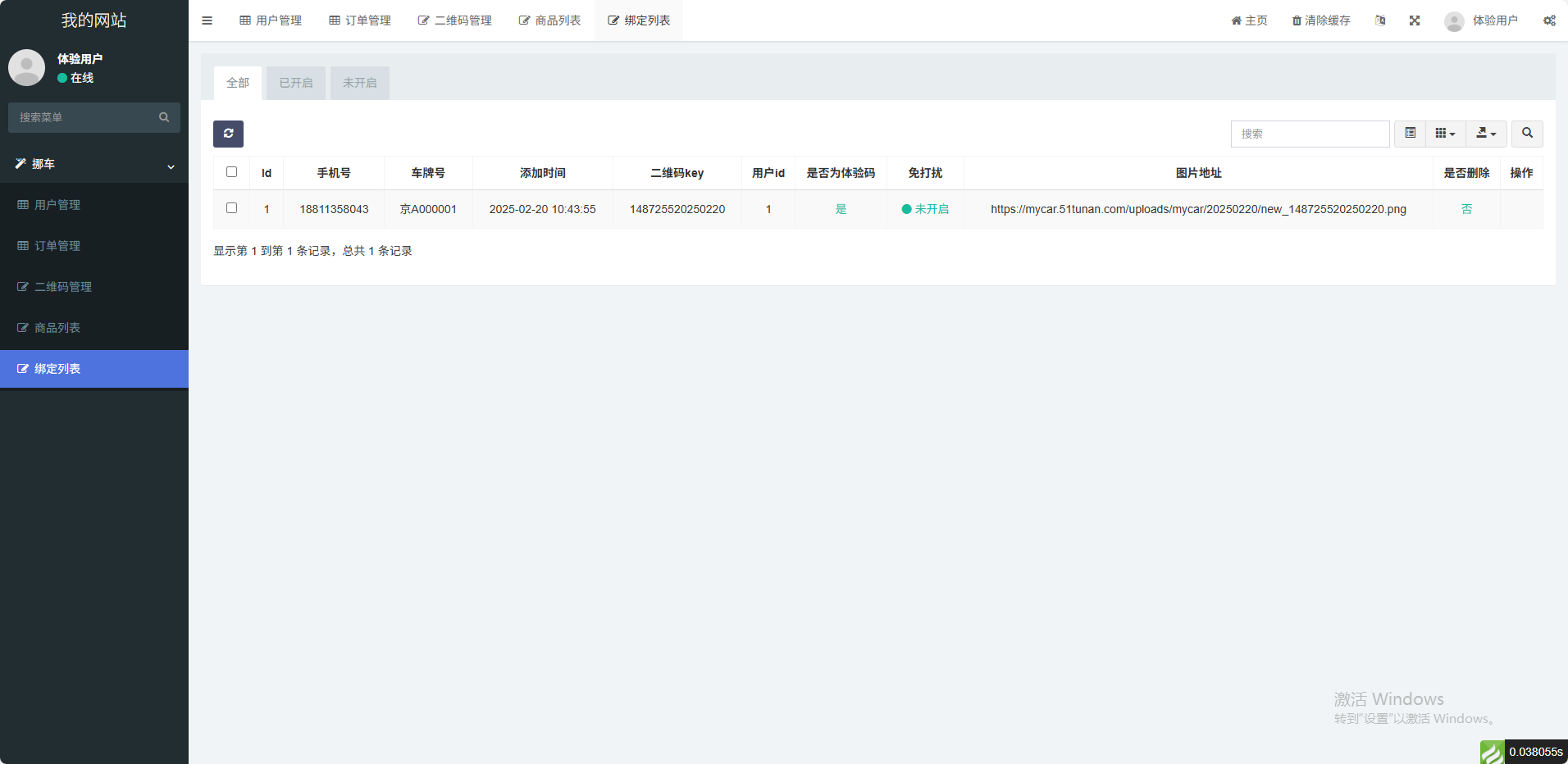The image size is (1568, 764).
Task: Click the sidebar menu search icon
Action: [164, 117]
